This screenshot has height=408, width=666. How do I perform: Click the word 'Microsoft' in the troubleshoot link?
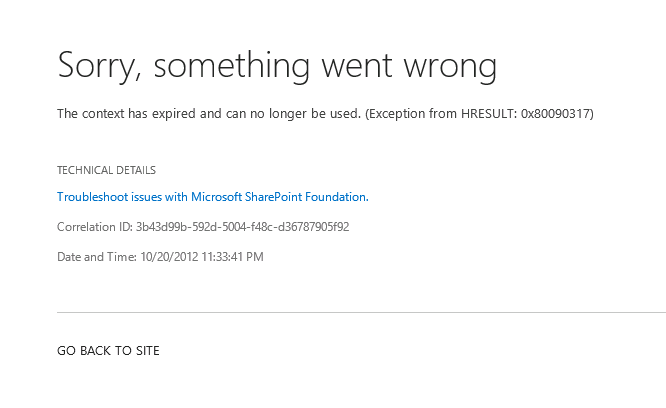tap(216, 197)
